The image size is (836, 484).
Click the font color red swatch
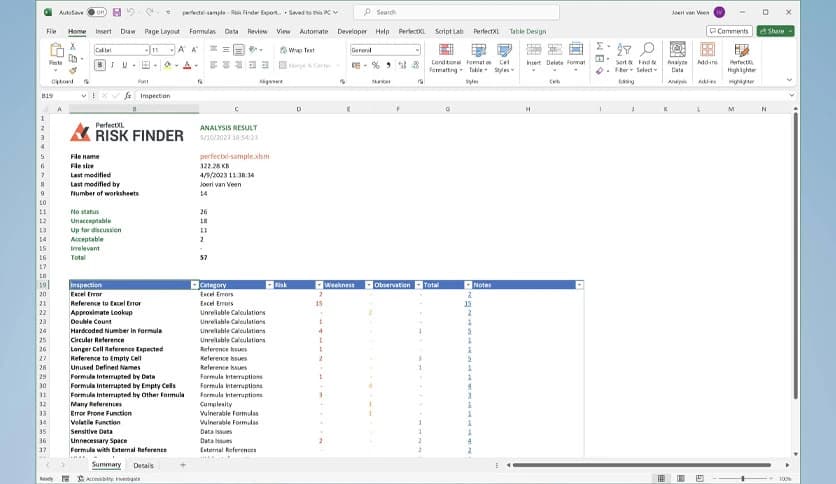click(187, 66)
